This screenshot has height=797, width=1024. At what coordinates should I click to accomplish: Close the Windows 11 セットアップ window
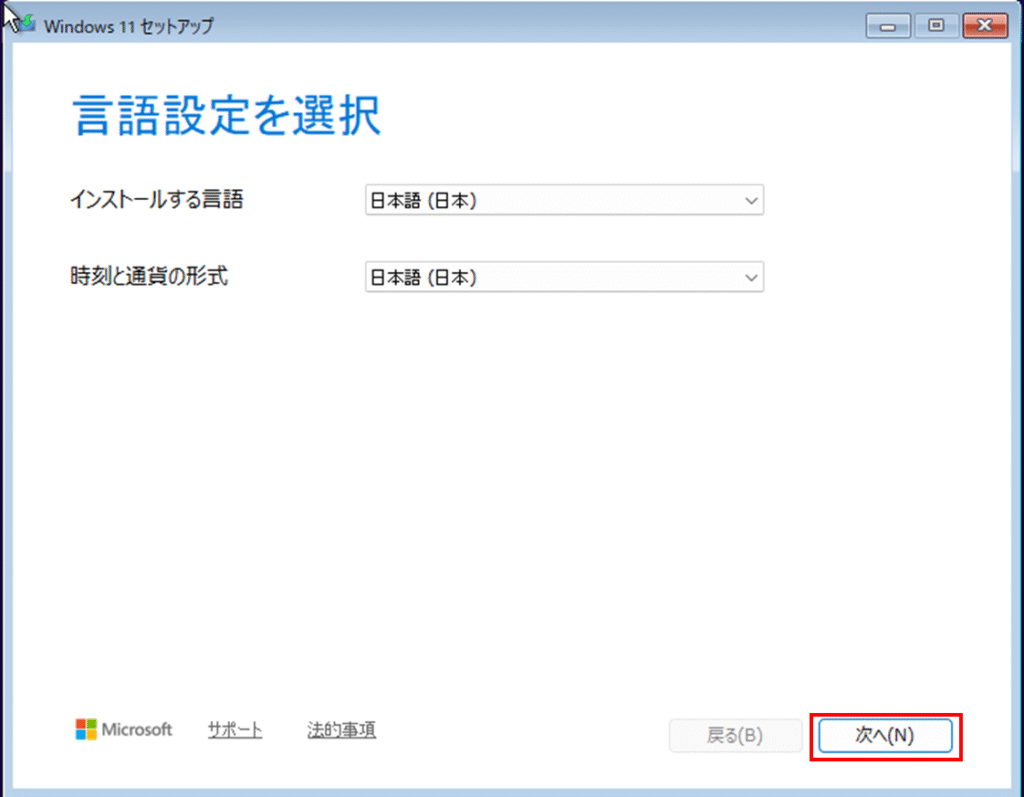tap(983, 26)
